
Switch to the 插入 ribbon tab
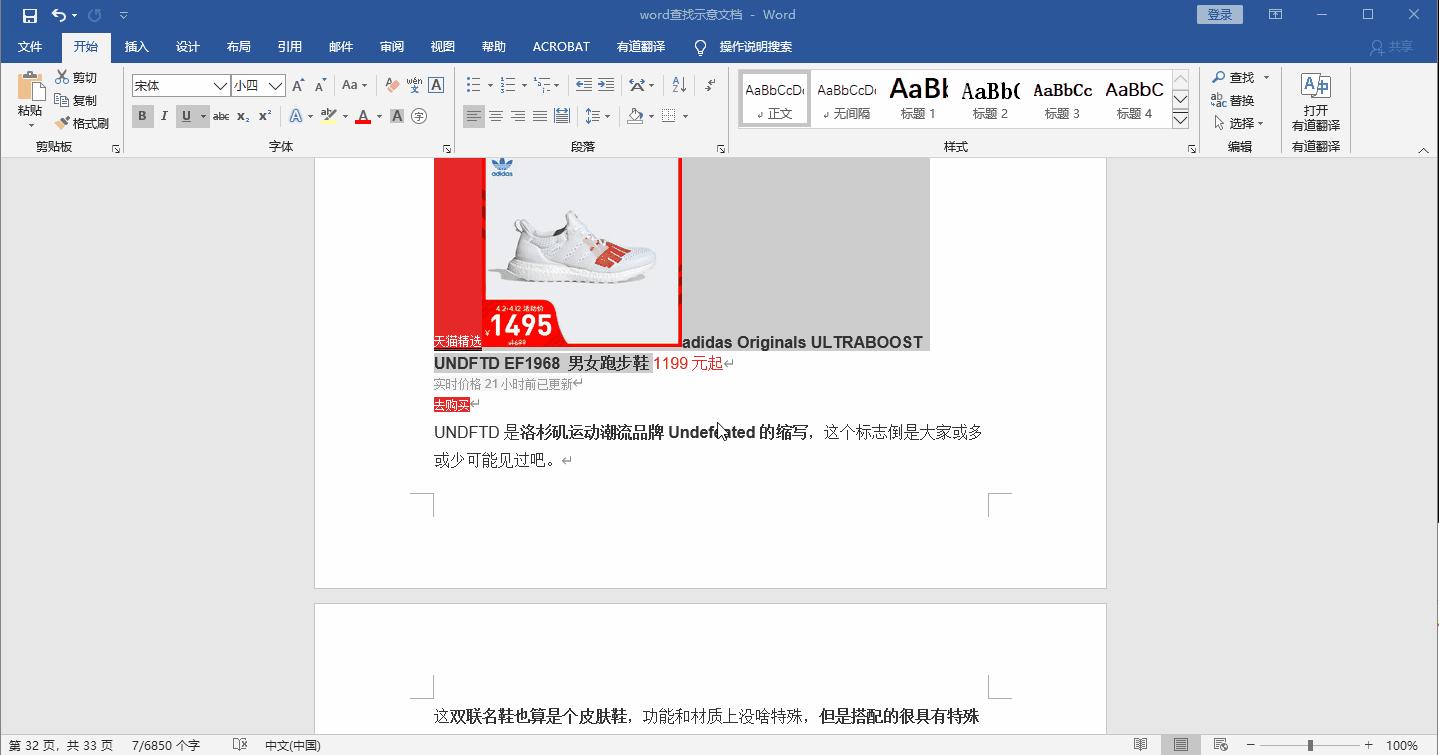(136, 46)
